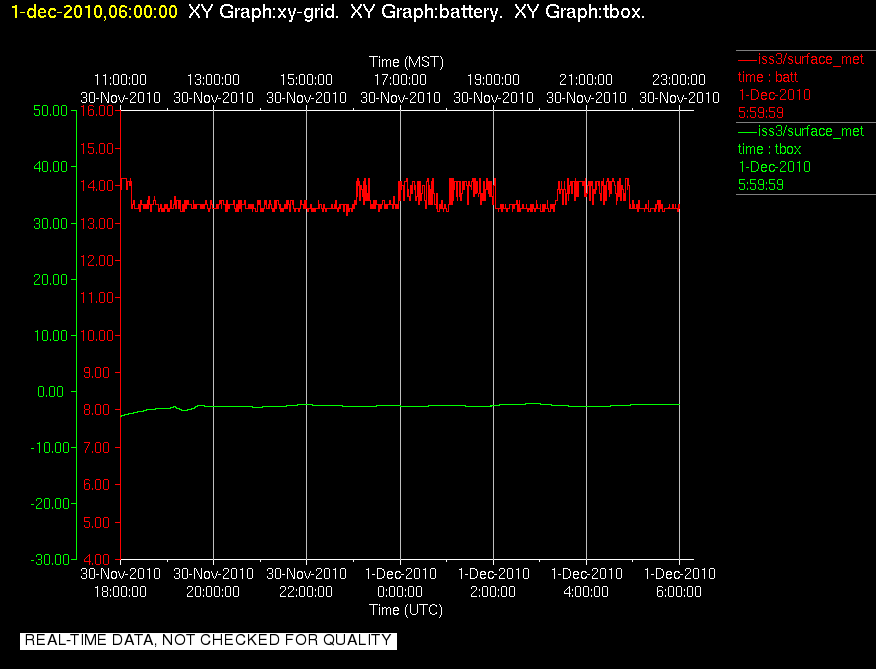Click the XY Graph:tbox title text

(x=579, y=12)
